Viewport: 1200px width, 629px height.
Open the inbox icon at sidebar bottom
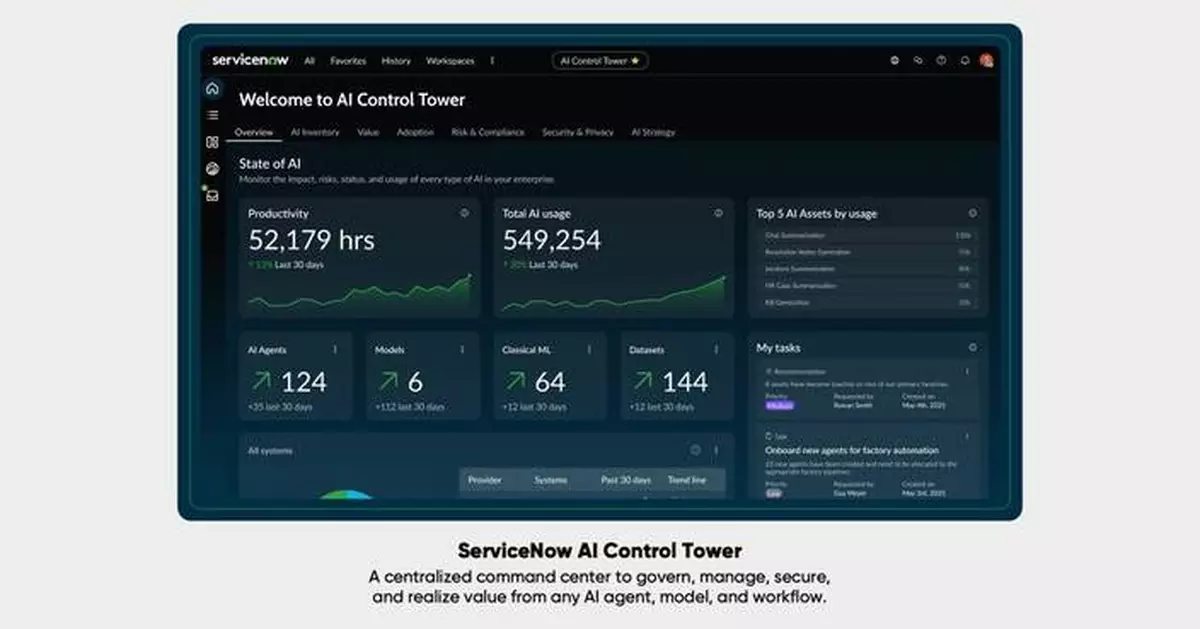pos(212,195)
